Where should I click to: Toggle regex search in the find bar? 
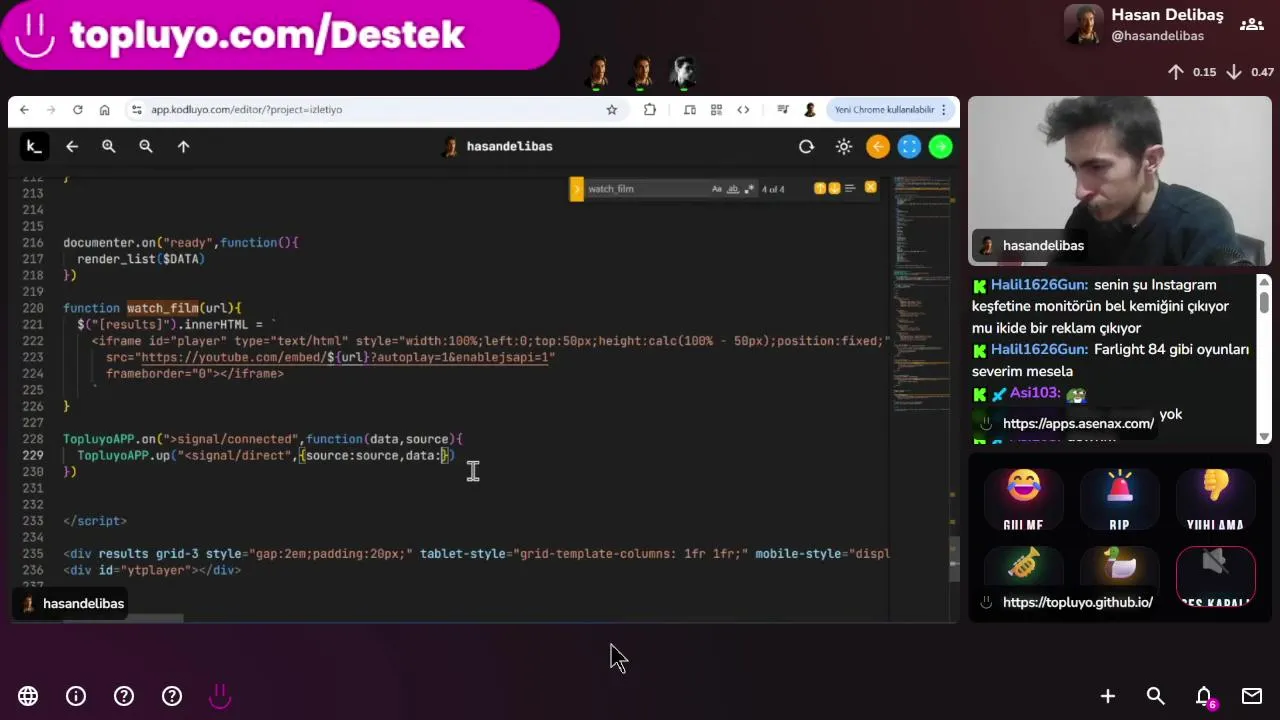coord(748,189)
